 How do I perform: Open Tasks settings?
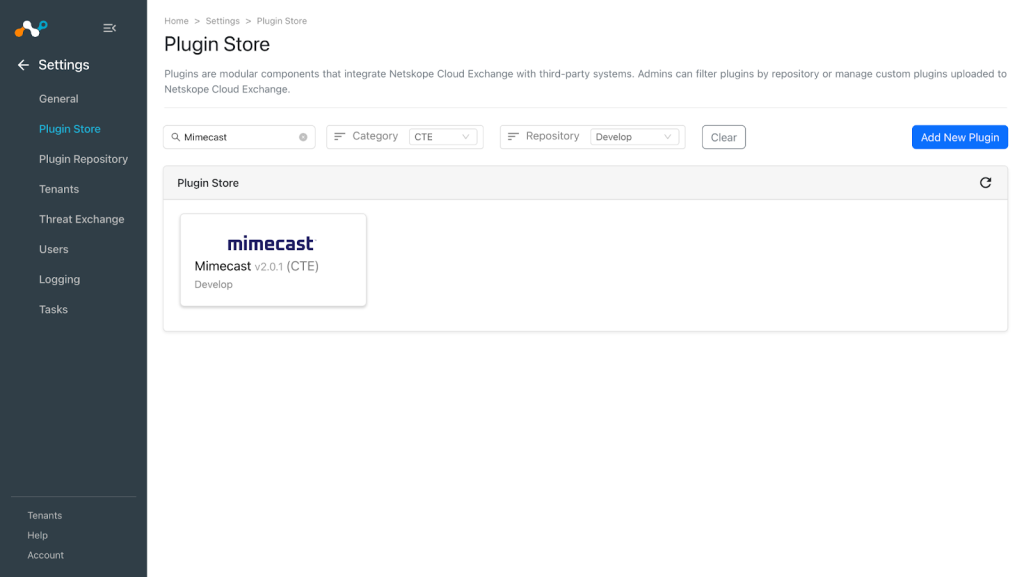[x=54, y=309]
